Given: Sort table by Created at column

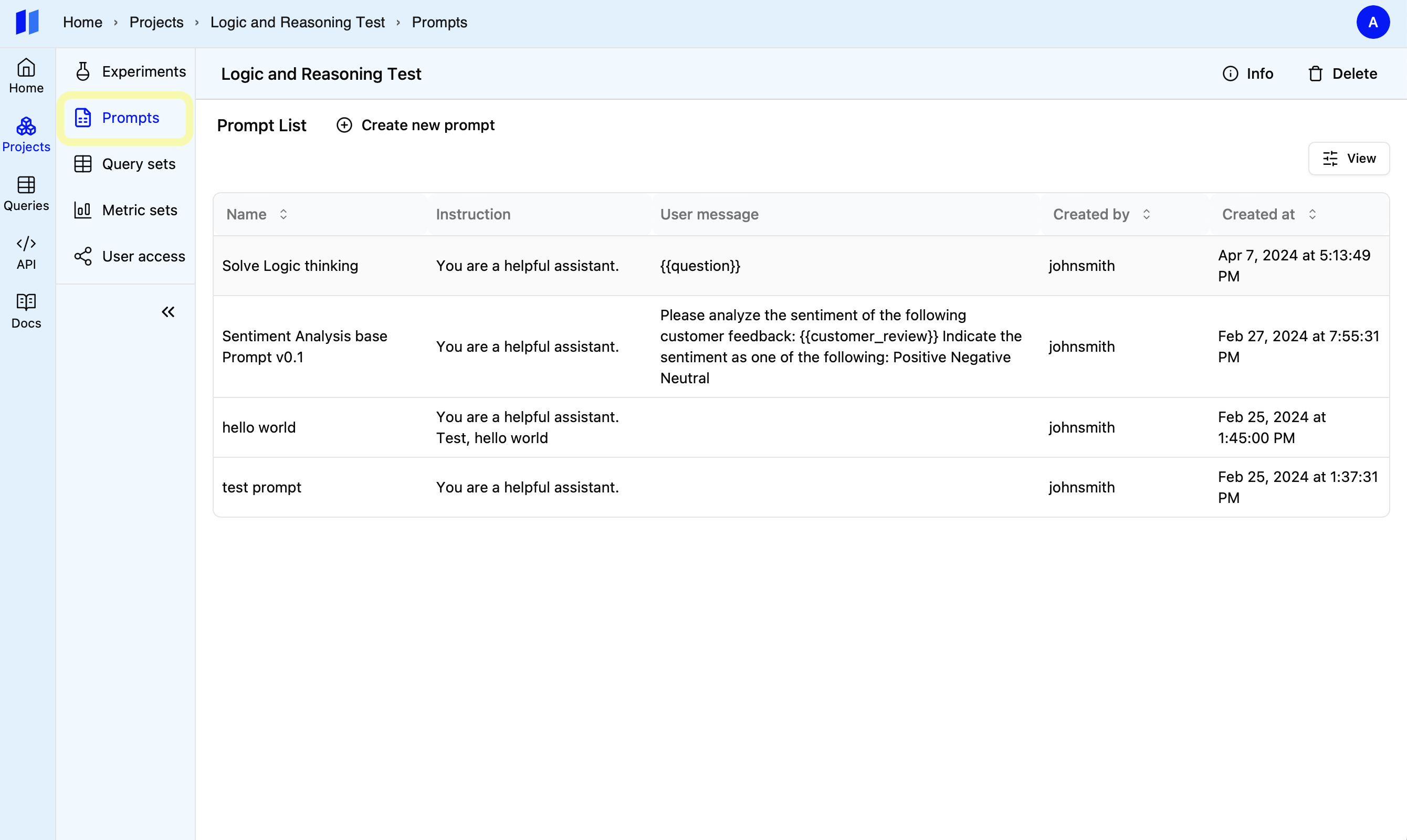Looking at the screenshot, I should pyautogui.click(x=1312, y=214).
